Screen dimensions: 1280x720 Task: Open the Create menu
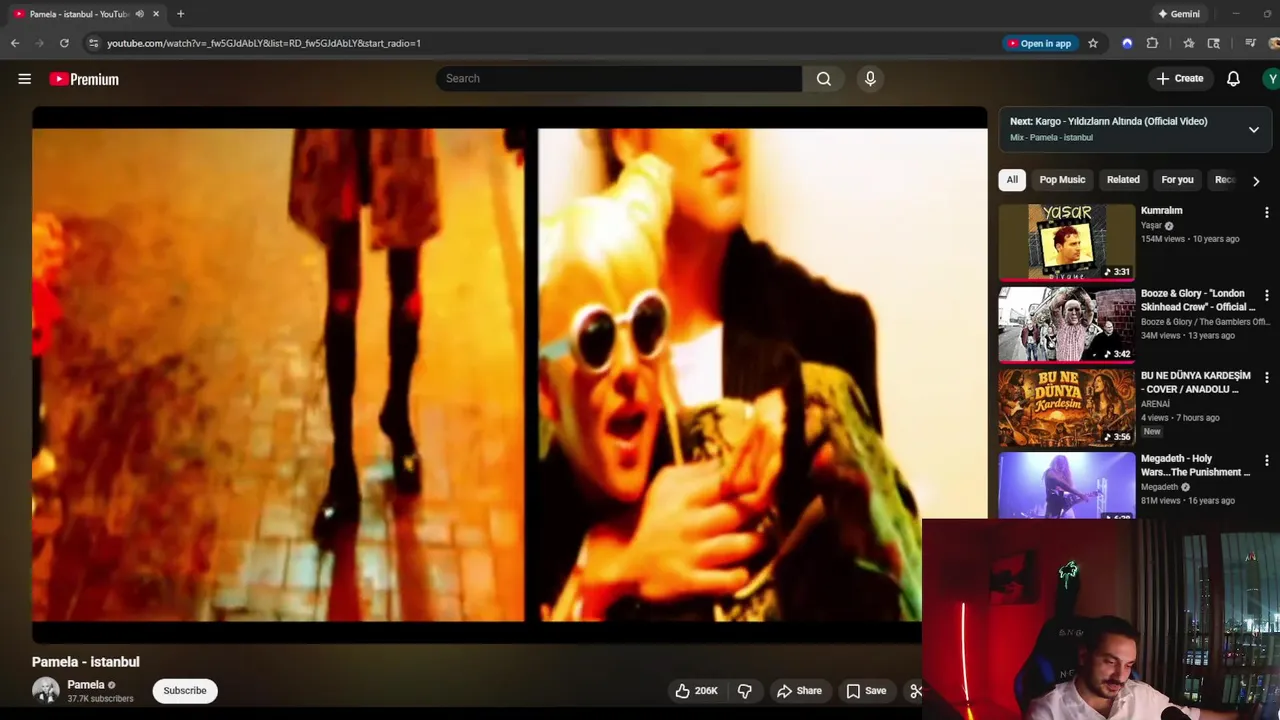pyautogui.click(x=1180, y=79)
